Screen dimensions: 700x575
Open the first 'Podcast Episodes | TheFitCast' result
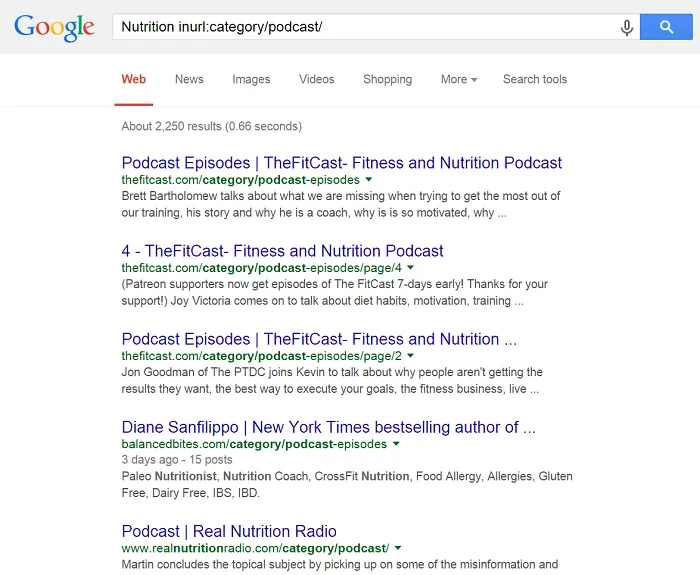point(342,163)
